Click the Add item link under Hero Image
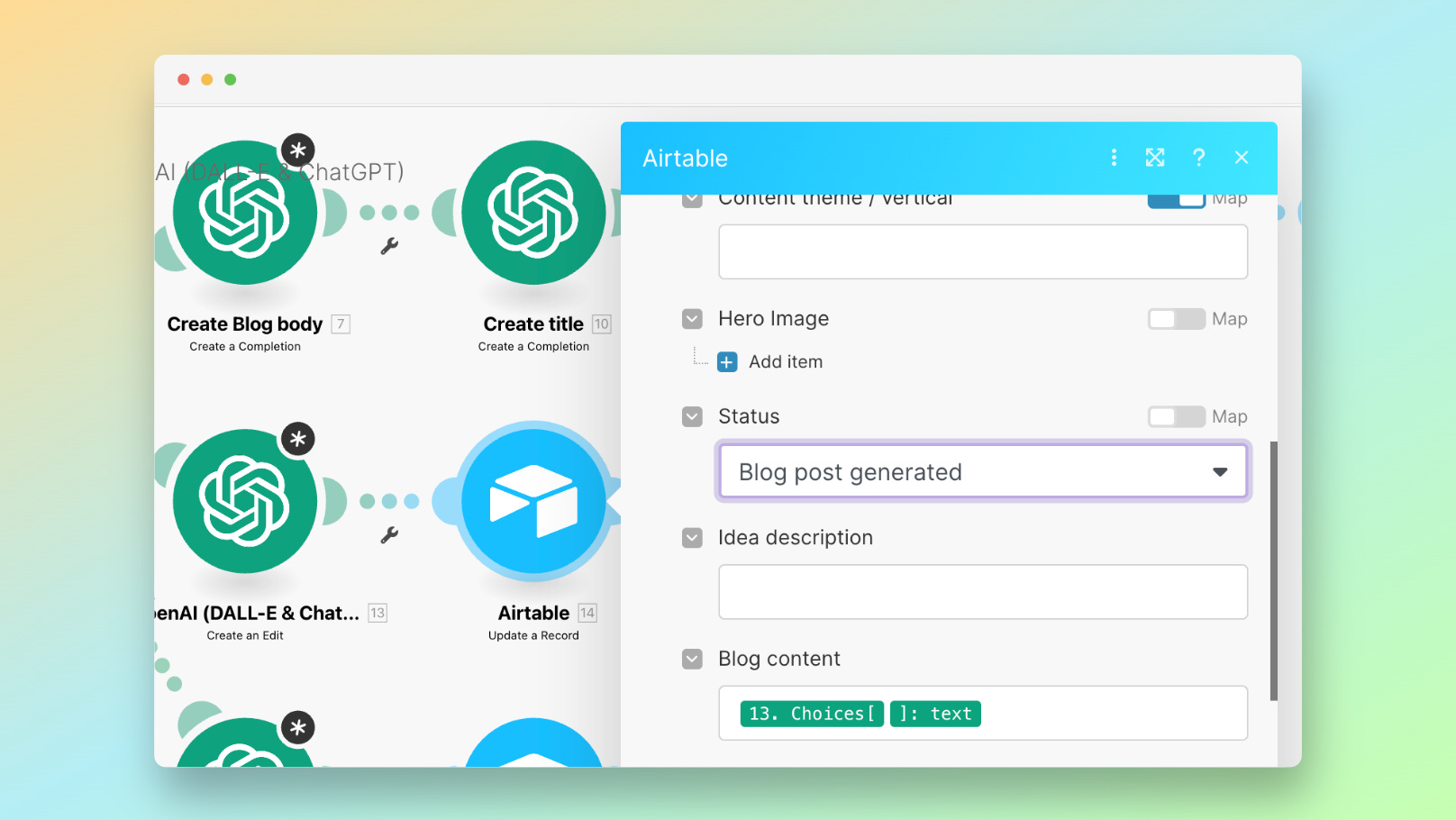Image resolution: width=1456 pixels, height=820 pixels. 786,362
